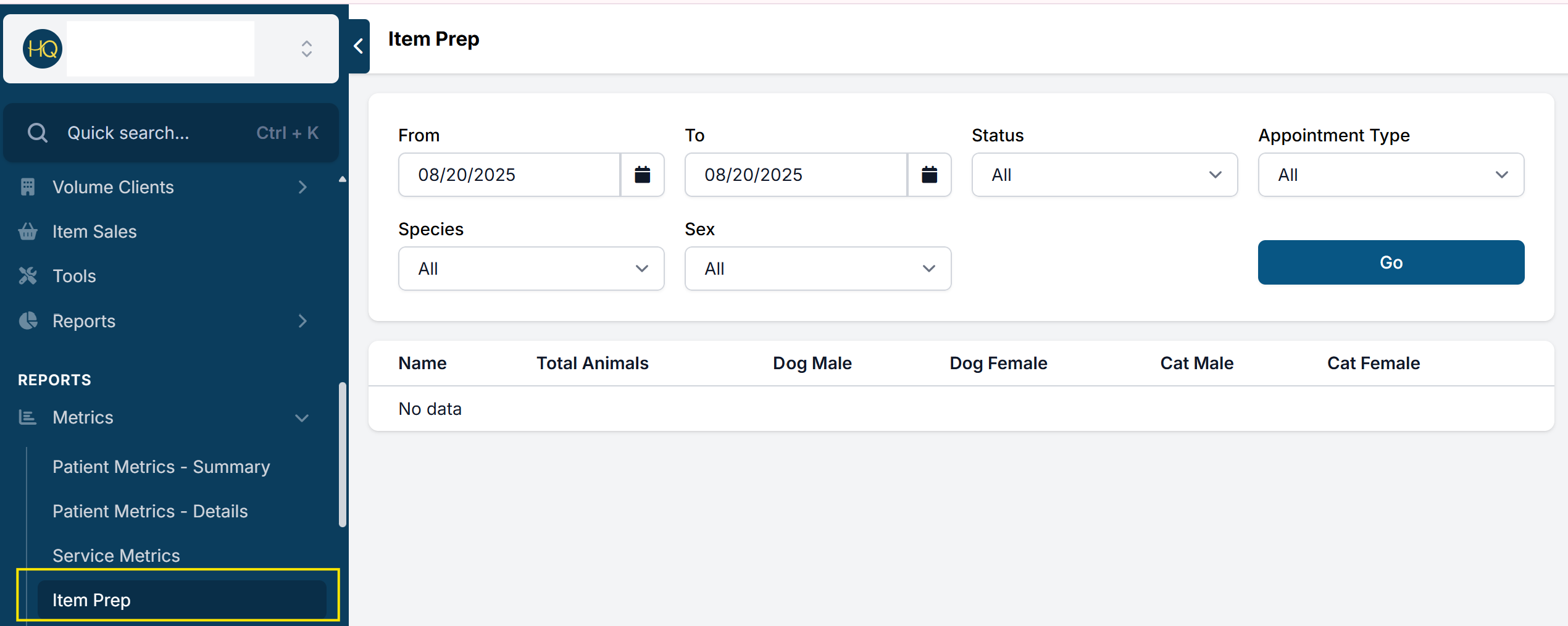Collapse the sidebar with the arrow icon

(x=359, y=46)
